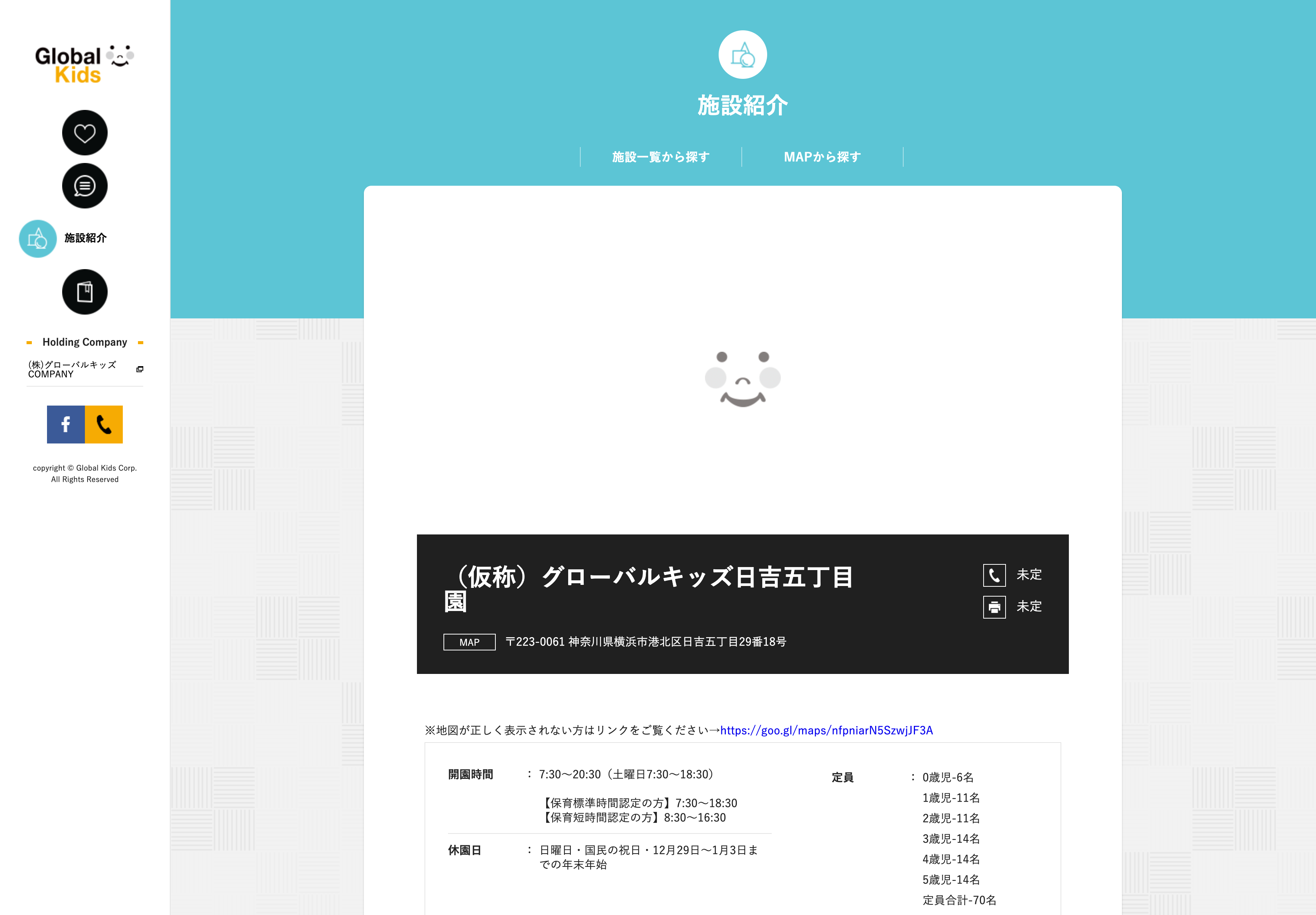This screenshot has height=915, width=1316.
Task: Click the 2歳児-11名 entry
Action: (951, 819)
